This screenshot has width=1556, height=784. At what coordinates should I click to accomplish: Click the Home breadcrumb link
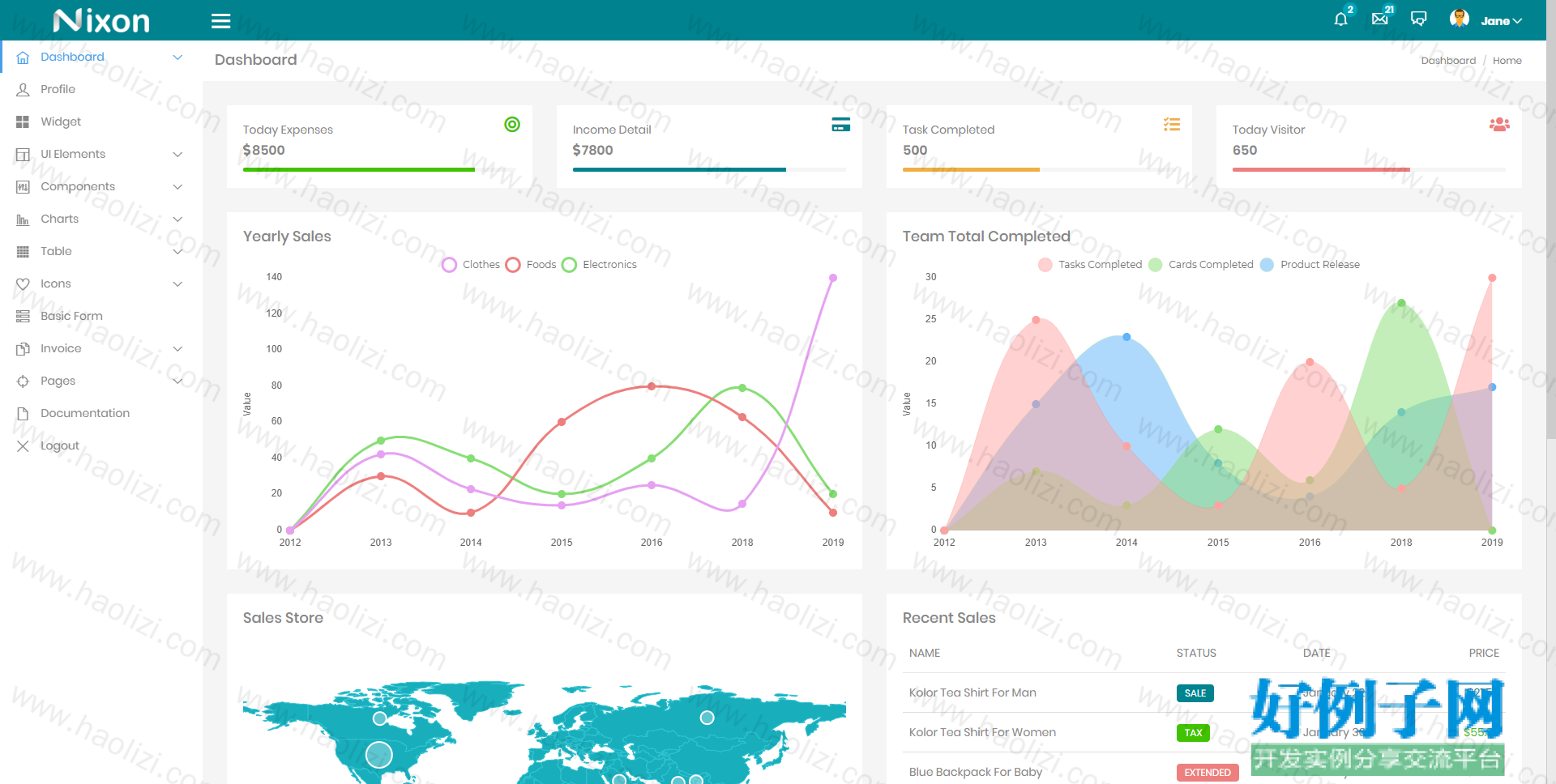[x=1507, y=61]
